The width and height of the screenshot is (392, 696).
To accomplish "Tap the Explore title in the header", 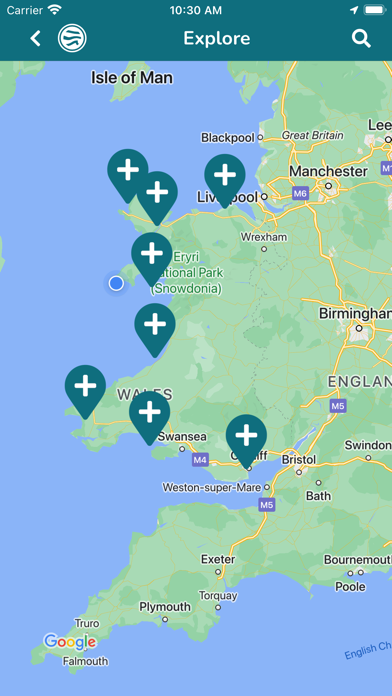I will coord(217,39).
